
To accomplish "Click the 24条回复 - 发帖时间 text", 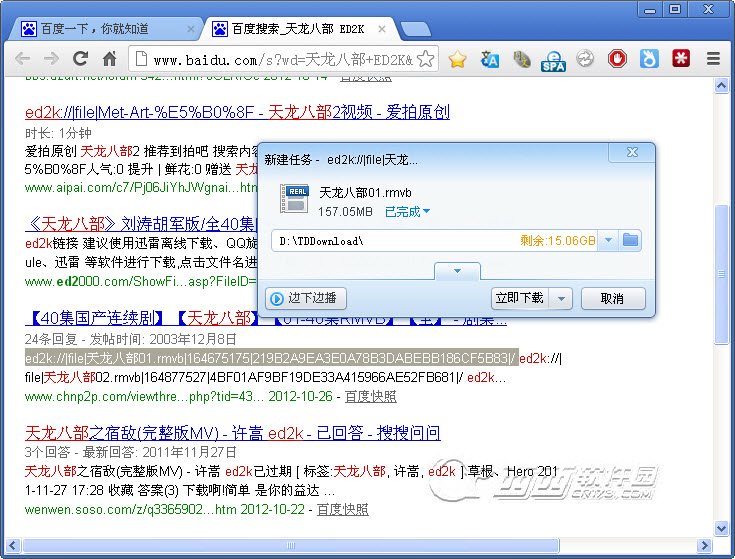I will point(131,339).
